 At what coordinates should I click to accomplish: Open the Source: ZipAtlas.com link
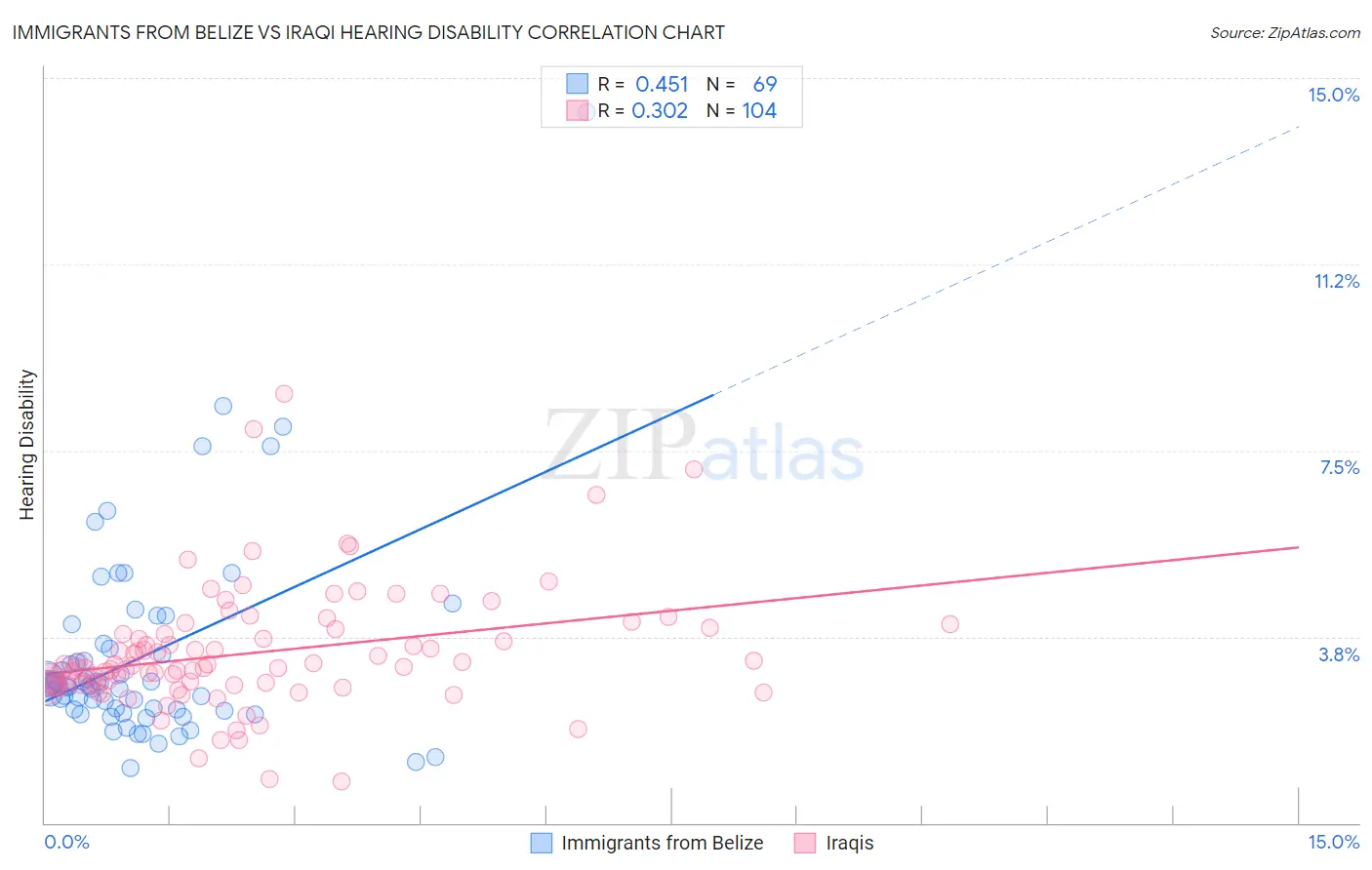[1285, 32]
